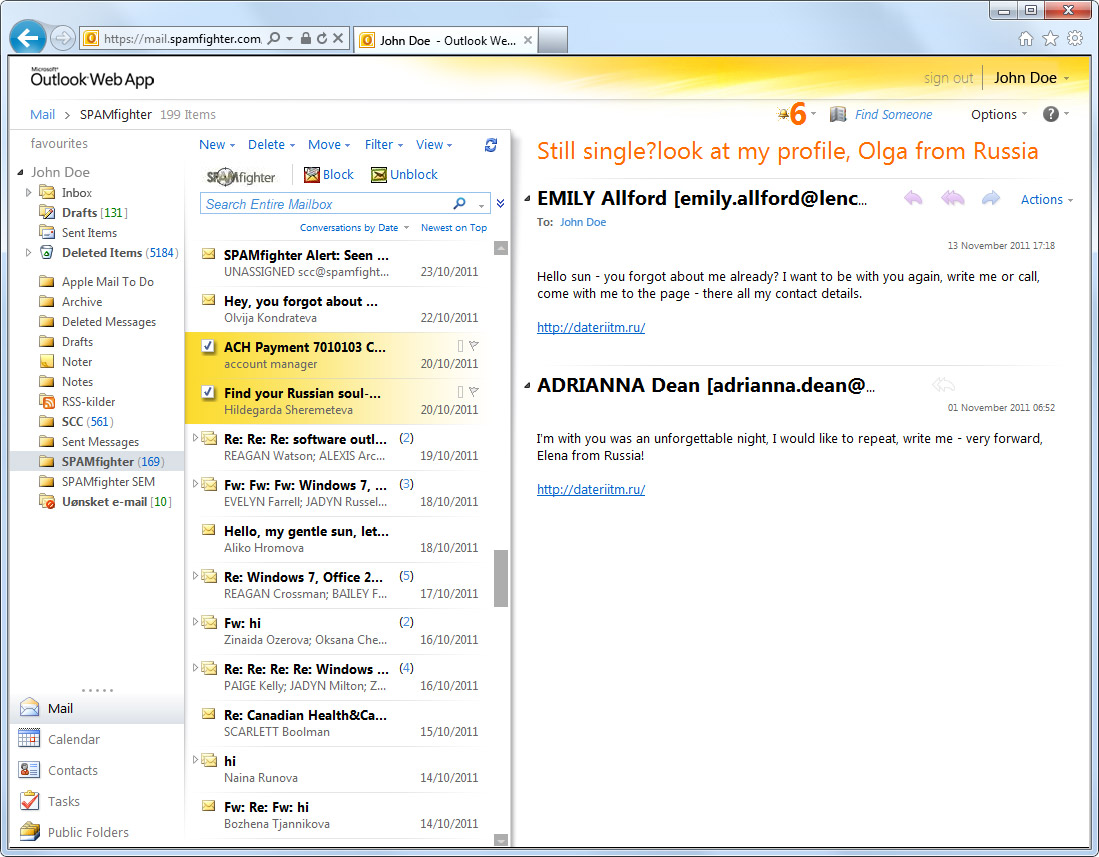Screen dimensions: 1099x857
Task: Click message list scroll-down arrow
Action: coord(500,839)
